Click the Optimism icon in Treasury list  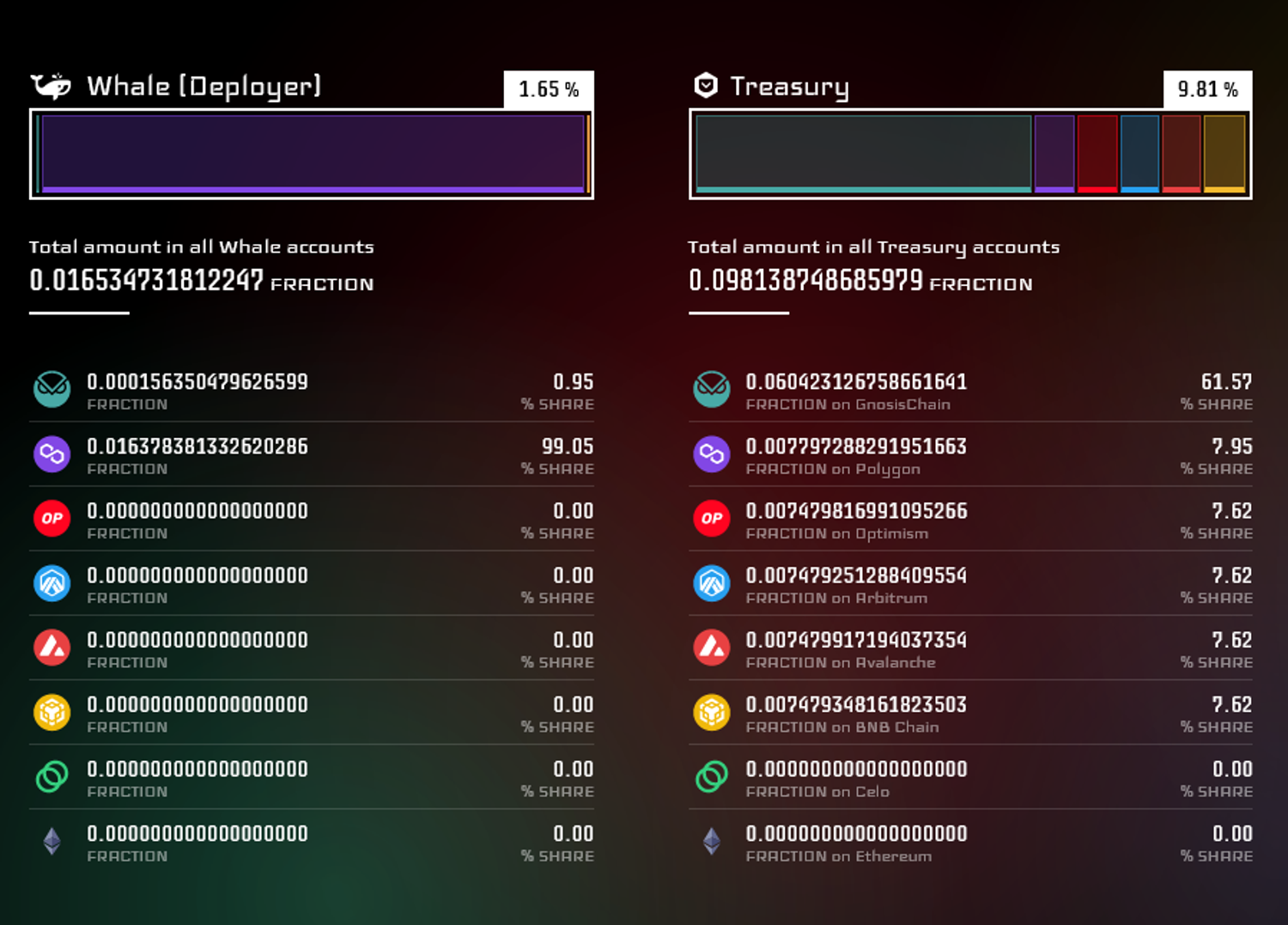pyautogui.click(x=712, y=518)
